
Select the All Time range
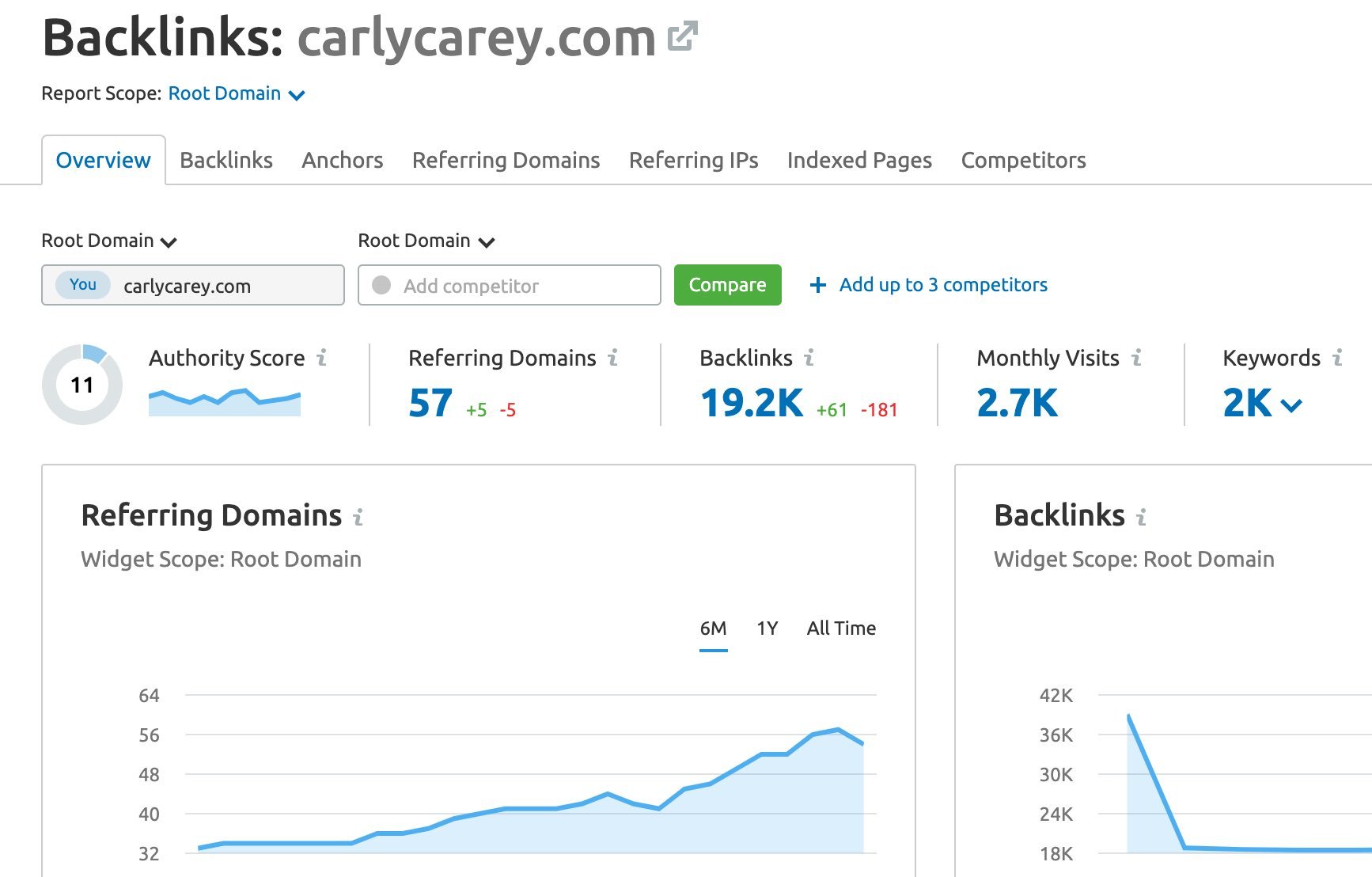point(841,628)
